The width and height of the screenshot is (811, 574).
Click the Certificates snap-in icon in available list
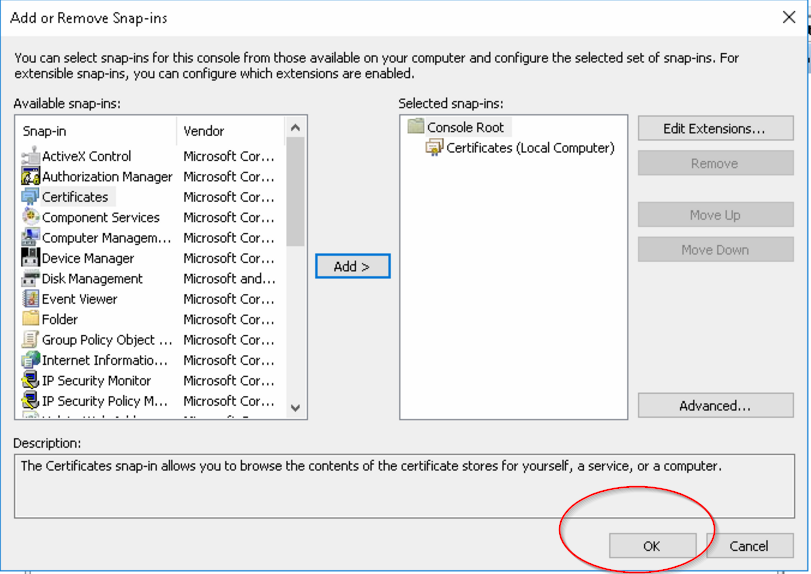(x=31, y=197)
